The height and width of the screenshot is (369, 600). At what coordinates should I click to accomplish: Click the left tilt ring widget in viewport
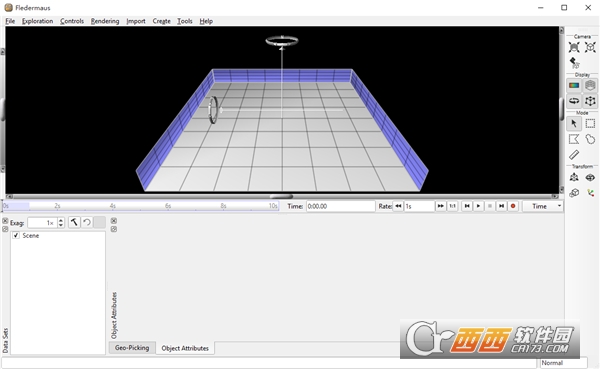click(x=213, y=110)
